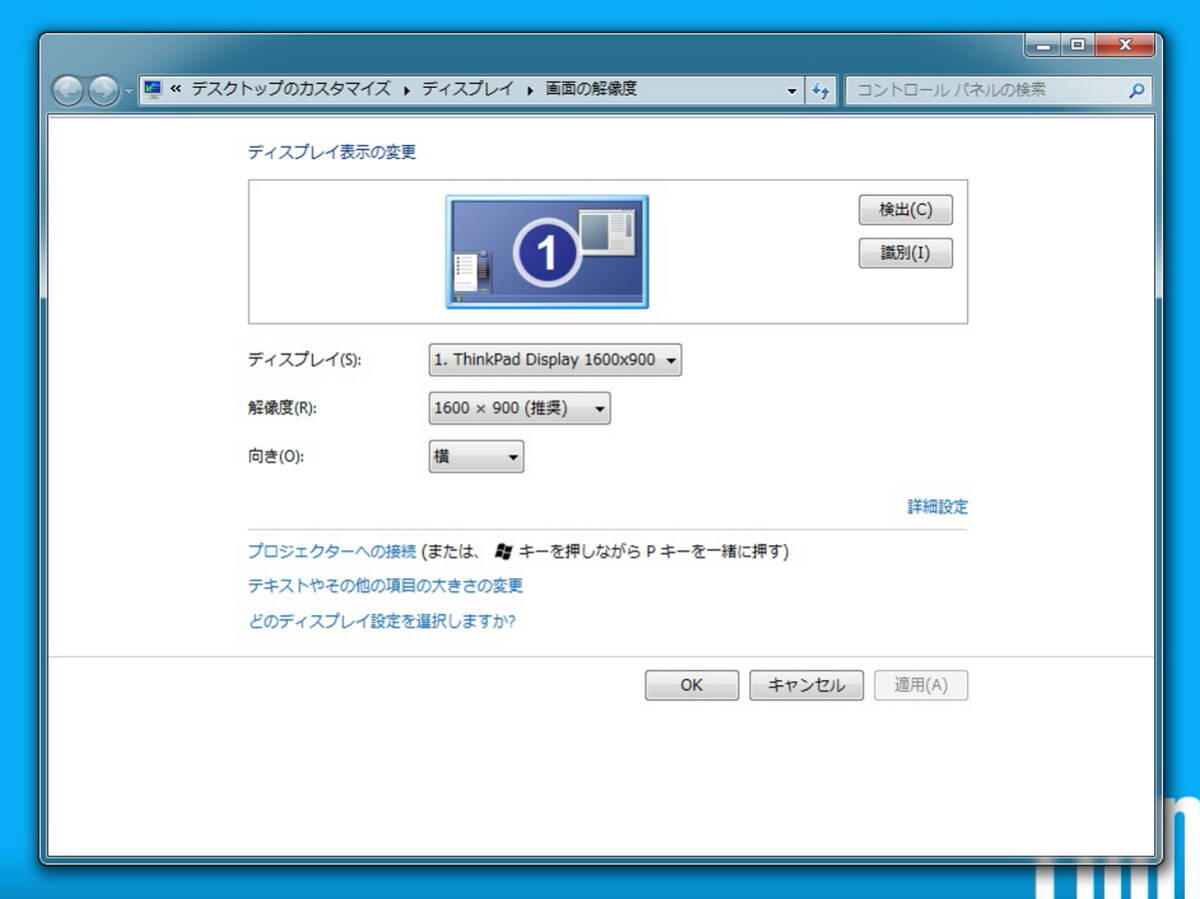Click the OK button
Screen dimensions: 1200x899
(692, 685)
